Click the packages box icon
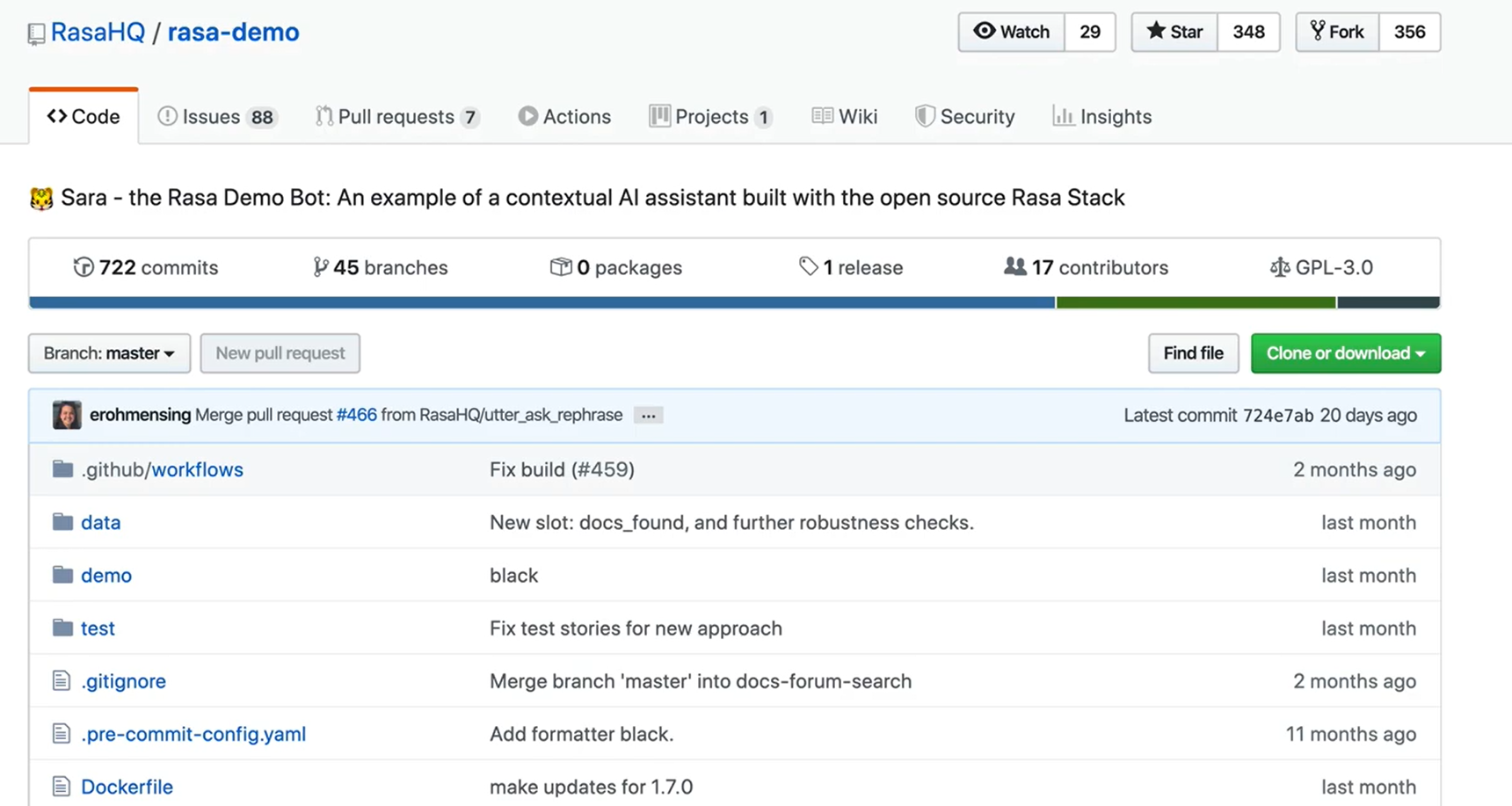Viewport: 1512px width, 806px height. click(561, 266)
